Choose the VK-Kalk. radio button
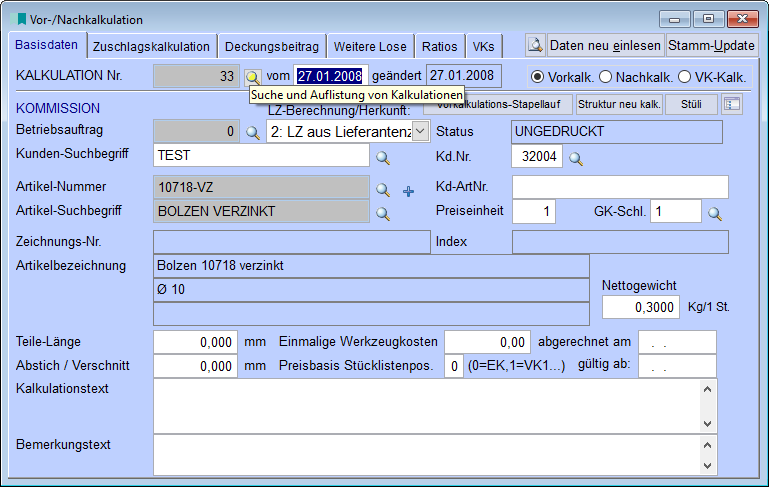 685,77
